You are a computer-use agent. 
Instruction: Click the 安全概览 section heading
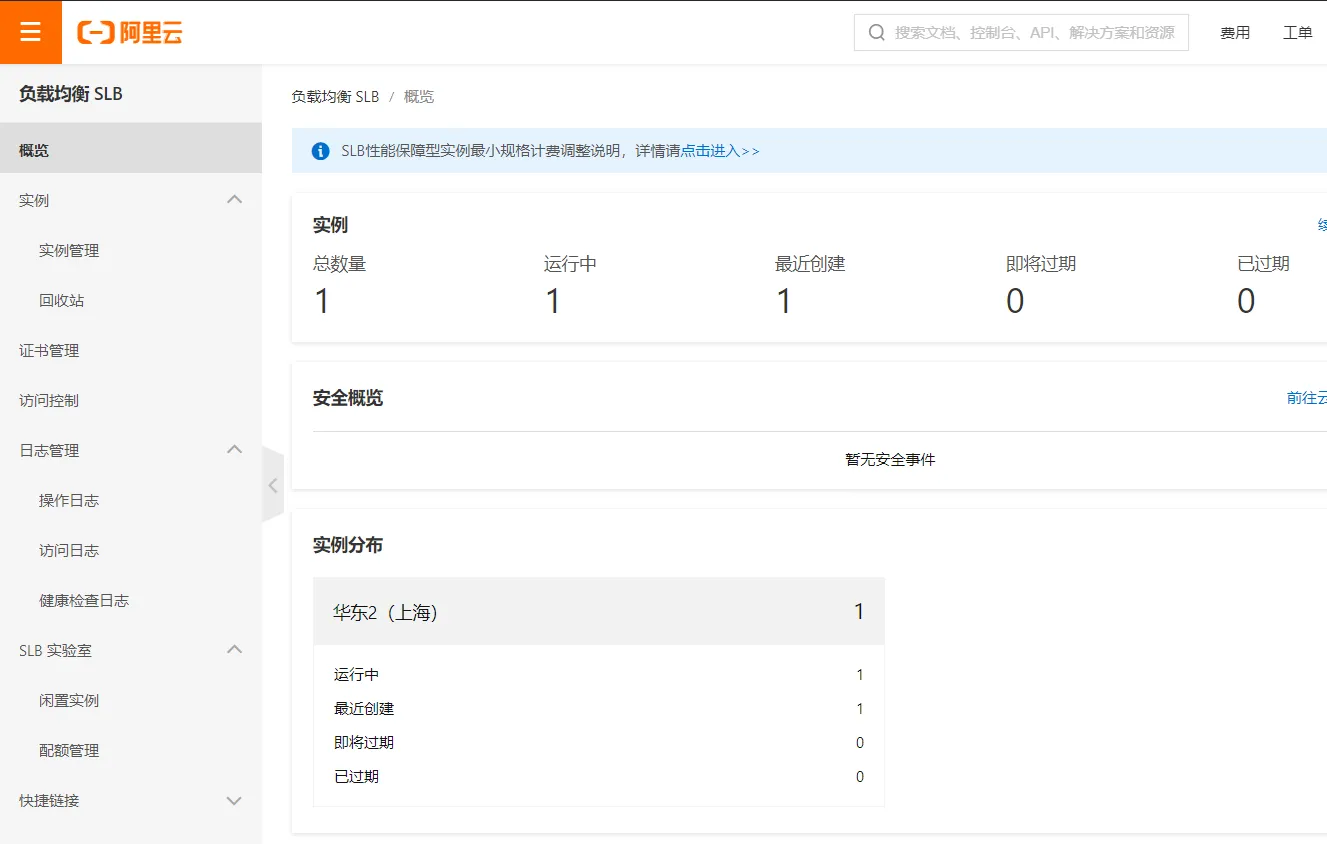(348, 398)
